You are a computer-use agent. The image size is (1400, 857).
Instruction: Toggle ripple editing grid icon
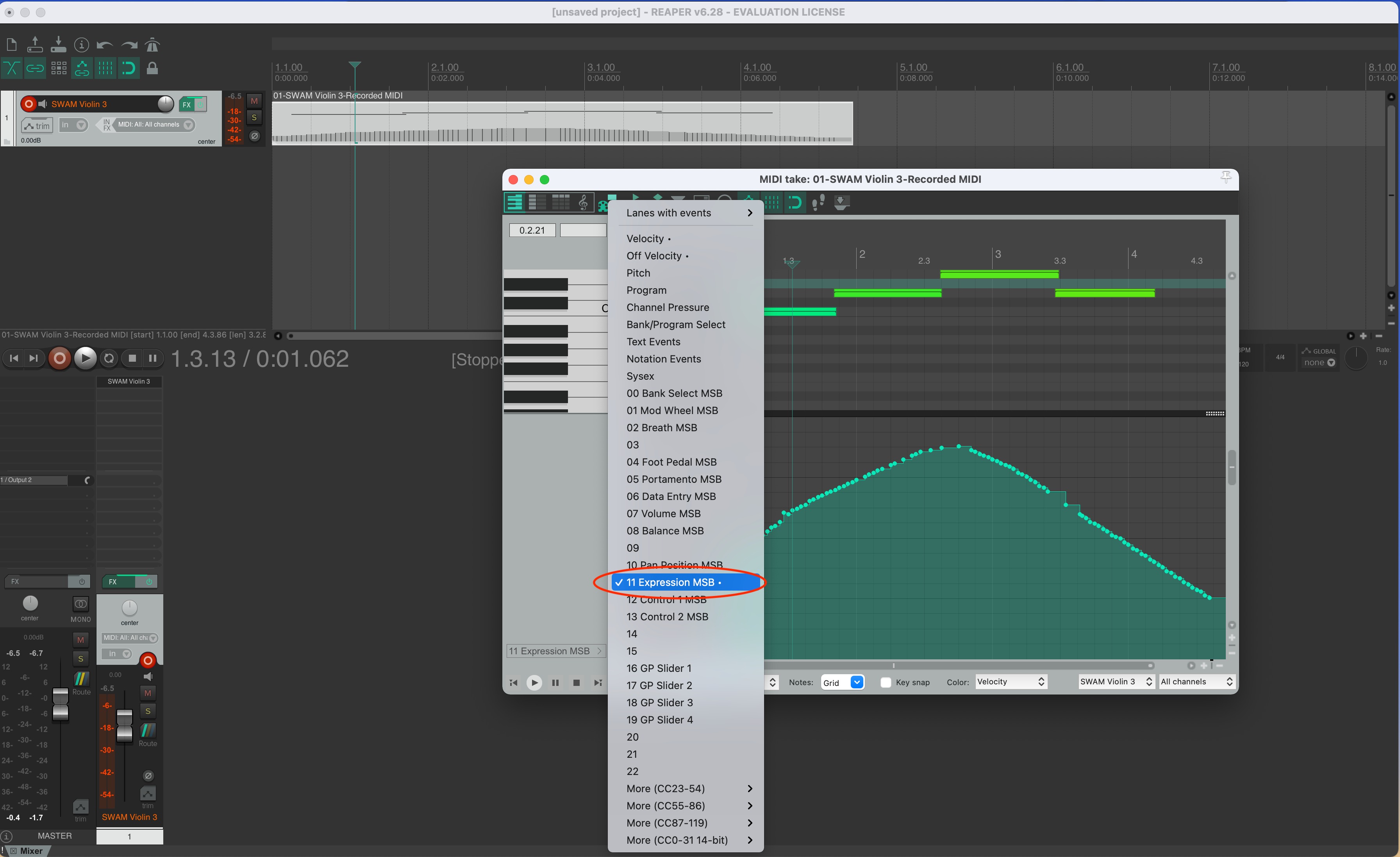(59, 69)
